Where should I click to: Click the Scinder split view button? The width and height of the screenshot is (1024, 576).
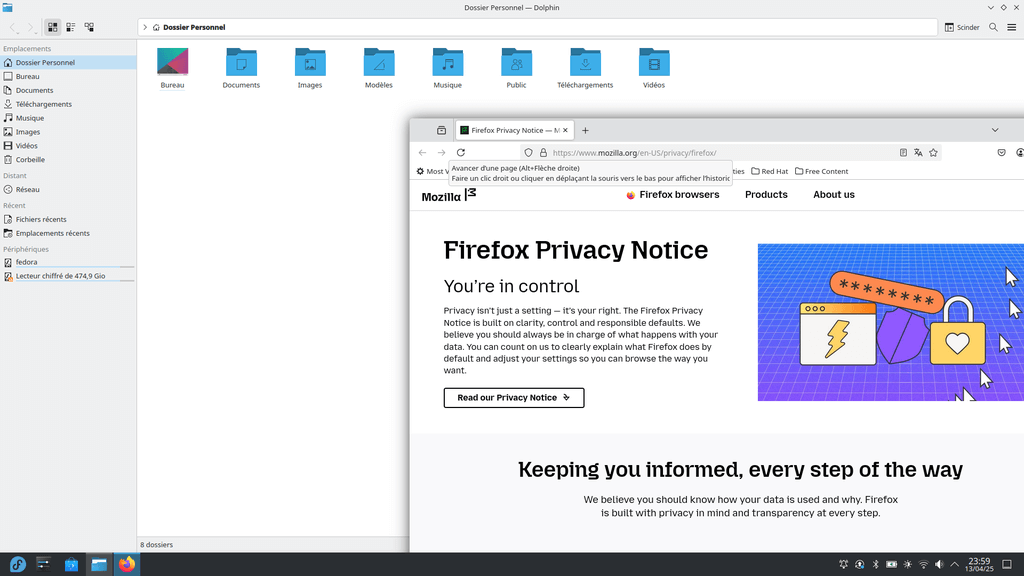(x=962, y=27)
